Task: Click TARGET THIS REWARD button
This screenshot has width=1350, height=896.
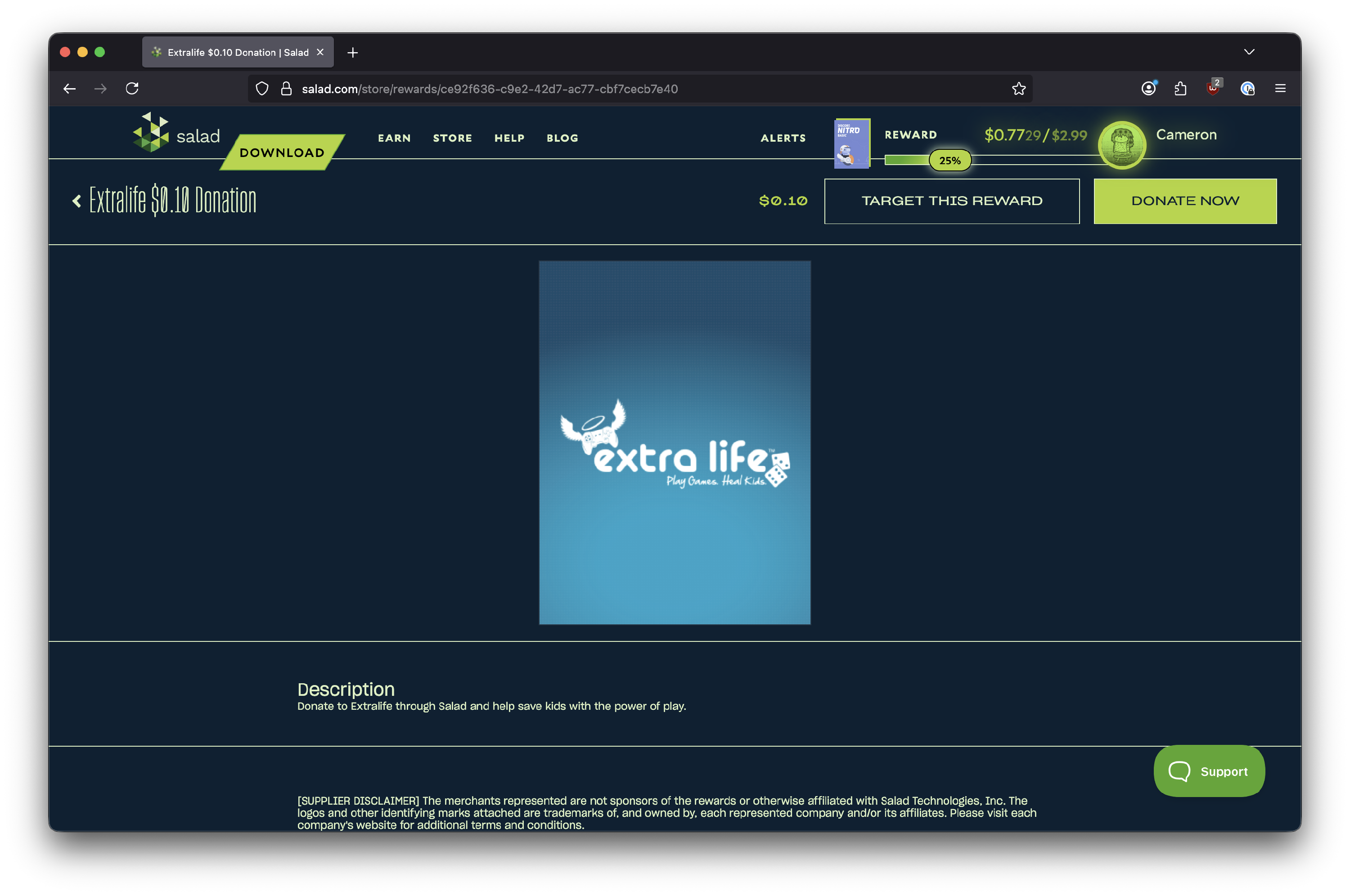Action: coord(952,201)
